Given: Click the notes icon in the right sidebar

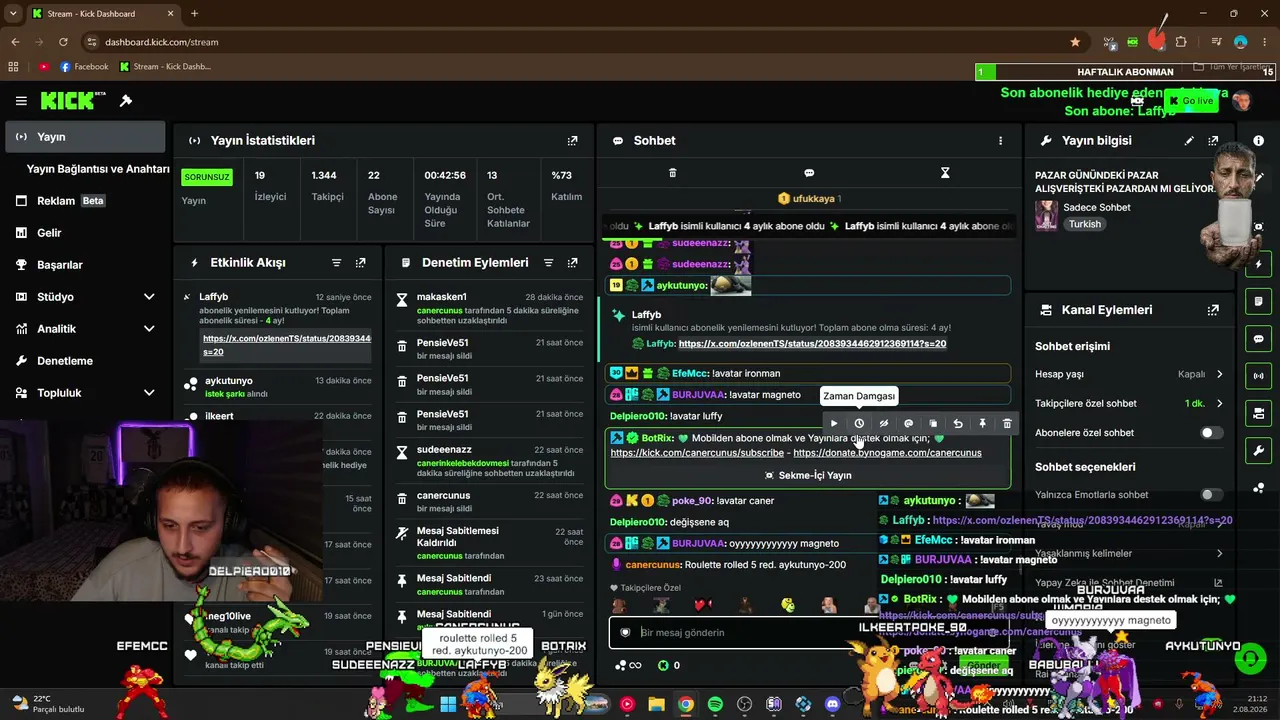Looking at the screenshot, I should click(x=1259, y=302).
